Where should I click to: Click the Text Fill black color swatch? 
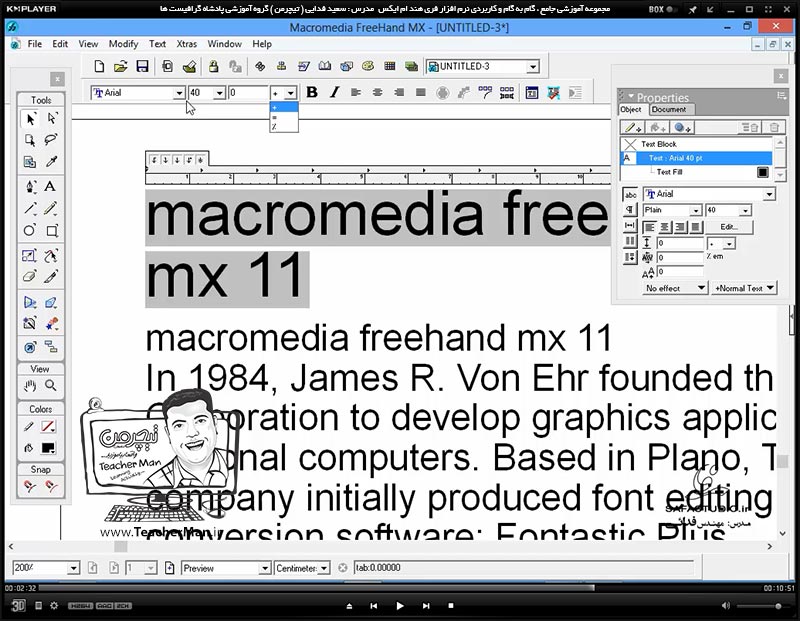coord(763,172)
